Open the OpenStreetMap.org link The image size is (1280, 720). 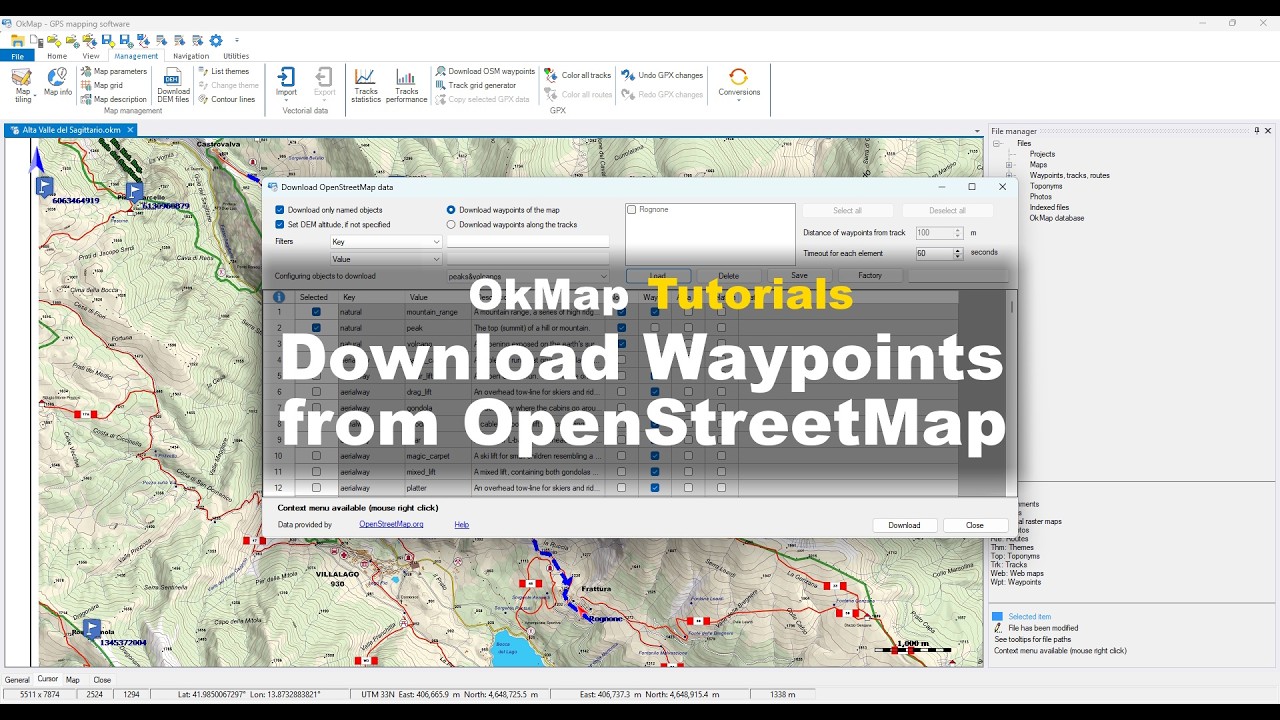point(391,524)
